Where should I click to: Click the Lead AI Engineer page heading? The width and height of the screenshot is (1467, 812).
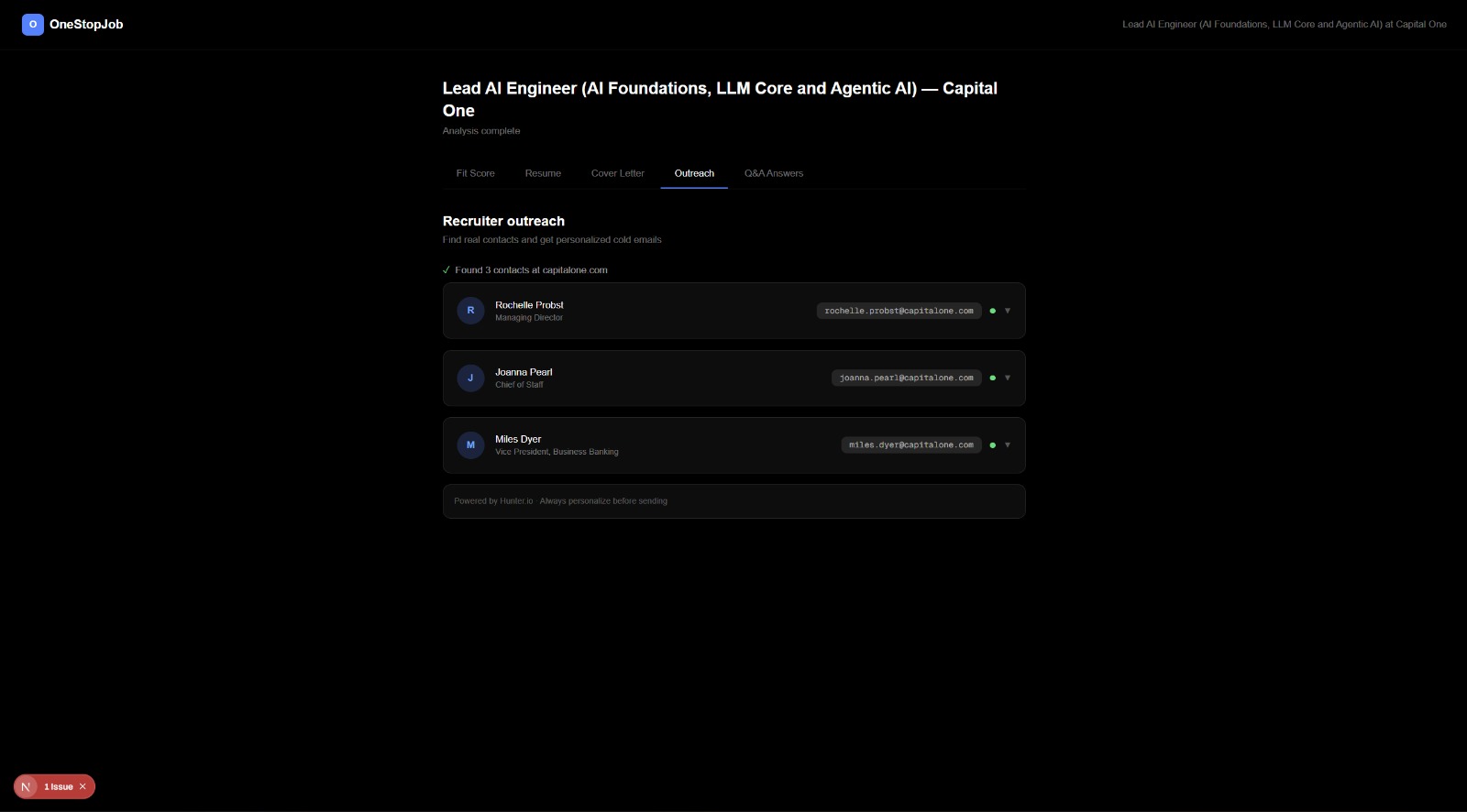tap(720, 99)
